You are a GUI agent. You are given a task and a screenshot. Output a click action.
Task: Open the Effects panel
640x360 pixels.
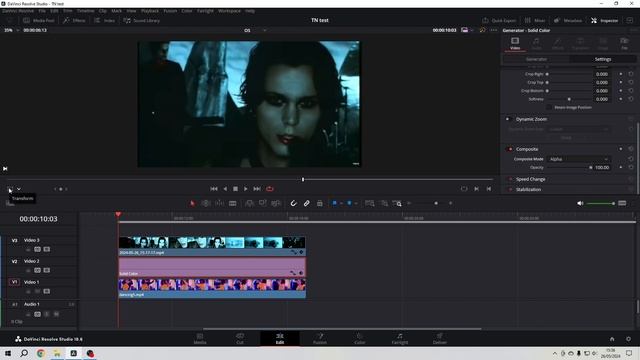[x=75, y=20]
